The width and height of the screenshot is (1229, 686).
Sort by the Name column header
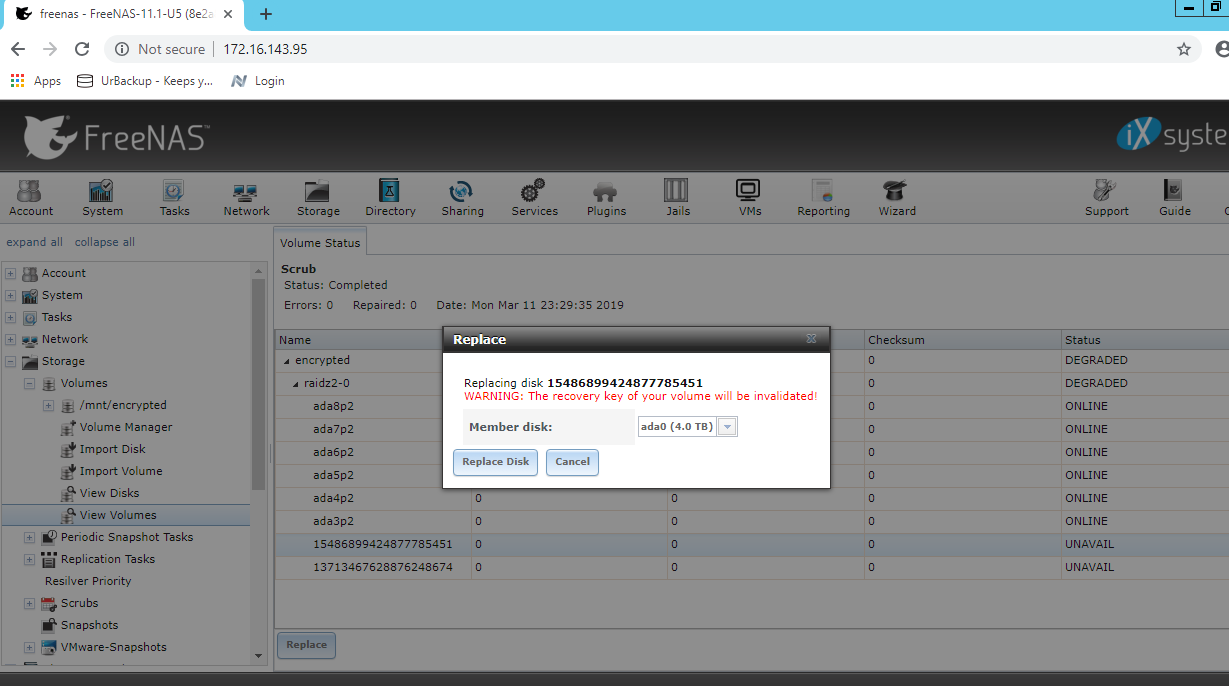point(373,340)
